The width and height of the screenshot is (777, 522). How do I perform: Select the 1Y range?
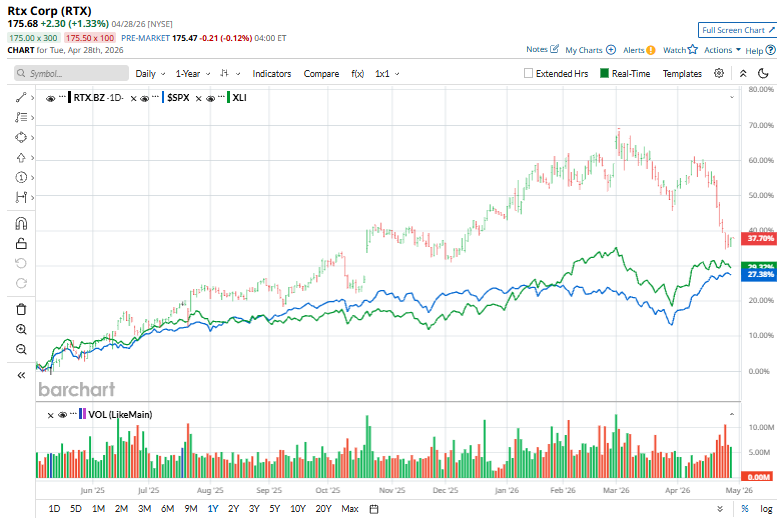(213, 509)
